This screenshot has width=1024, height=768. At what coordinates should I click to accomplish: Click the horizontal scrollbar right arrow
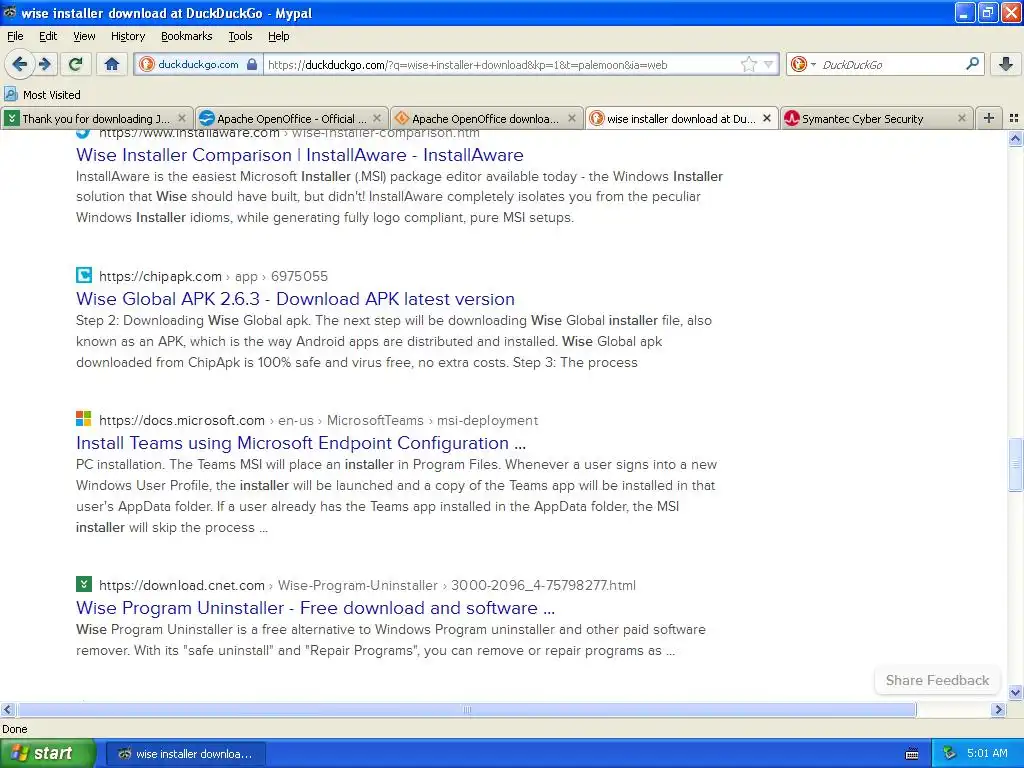[998, 709]
